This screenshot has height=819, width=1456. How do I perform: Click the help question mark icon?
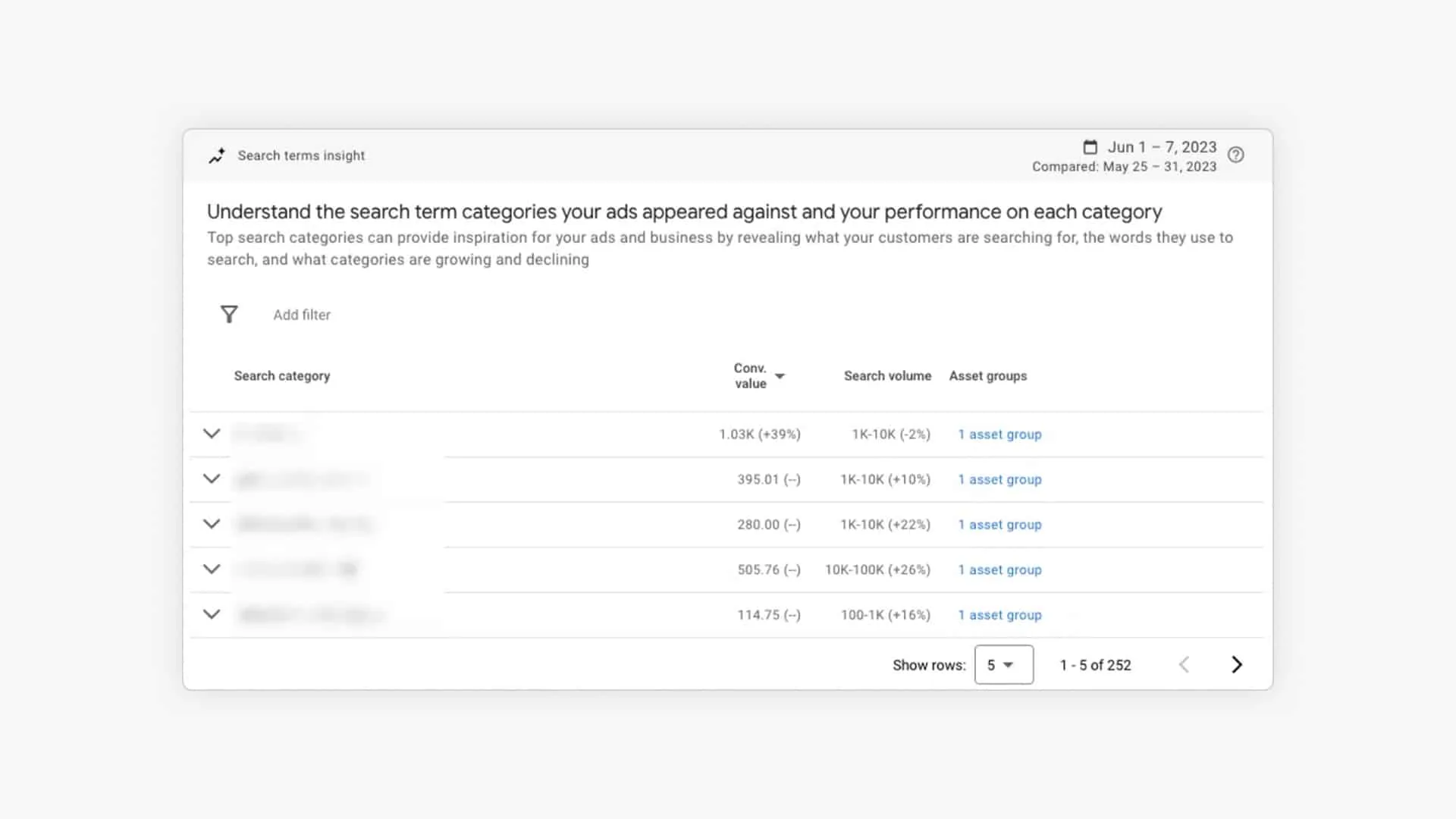pos(1236,155)
